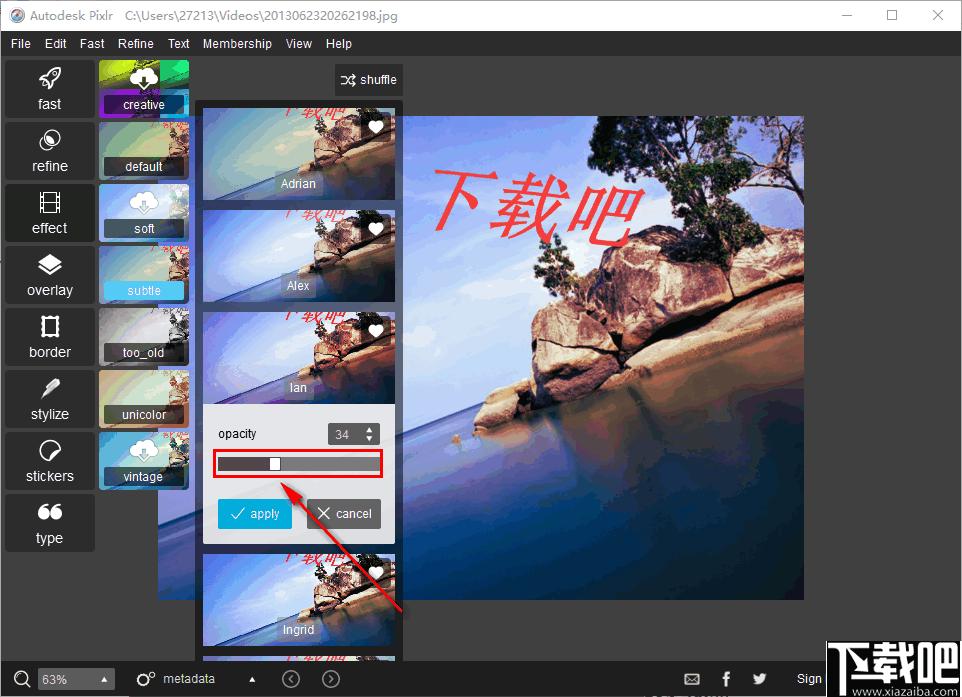This screenshot has height=697, width=962.
Task: Open the Fast menu
Action: click(92, 44)
